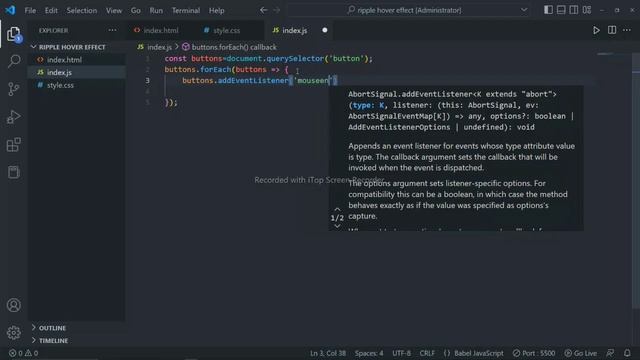Open index.html in the explorer tree
This screenshot has width=640, height=360.
pos(64,60)
